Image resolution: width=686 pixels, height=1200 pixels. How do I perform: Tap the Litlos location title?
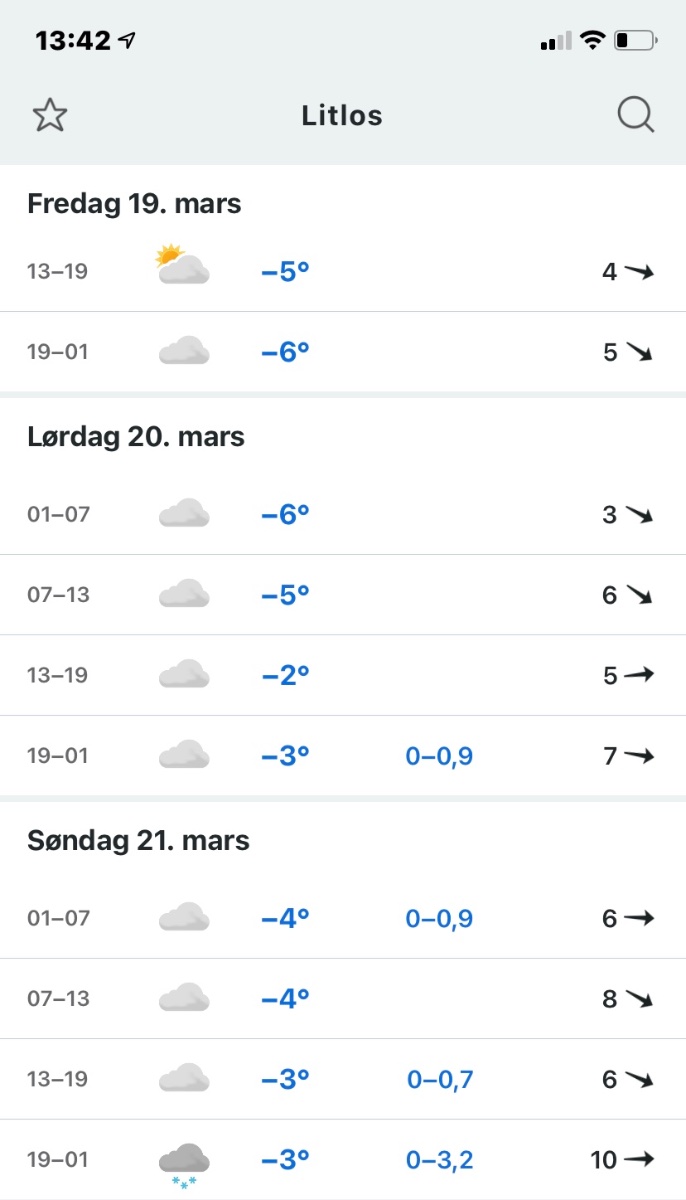coord(342,116)
